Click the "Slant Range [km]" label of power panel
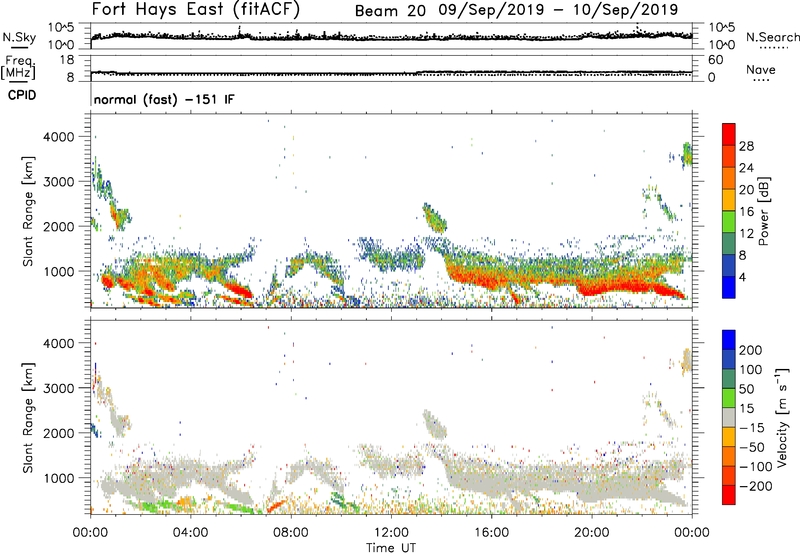 (28, 211)
